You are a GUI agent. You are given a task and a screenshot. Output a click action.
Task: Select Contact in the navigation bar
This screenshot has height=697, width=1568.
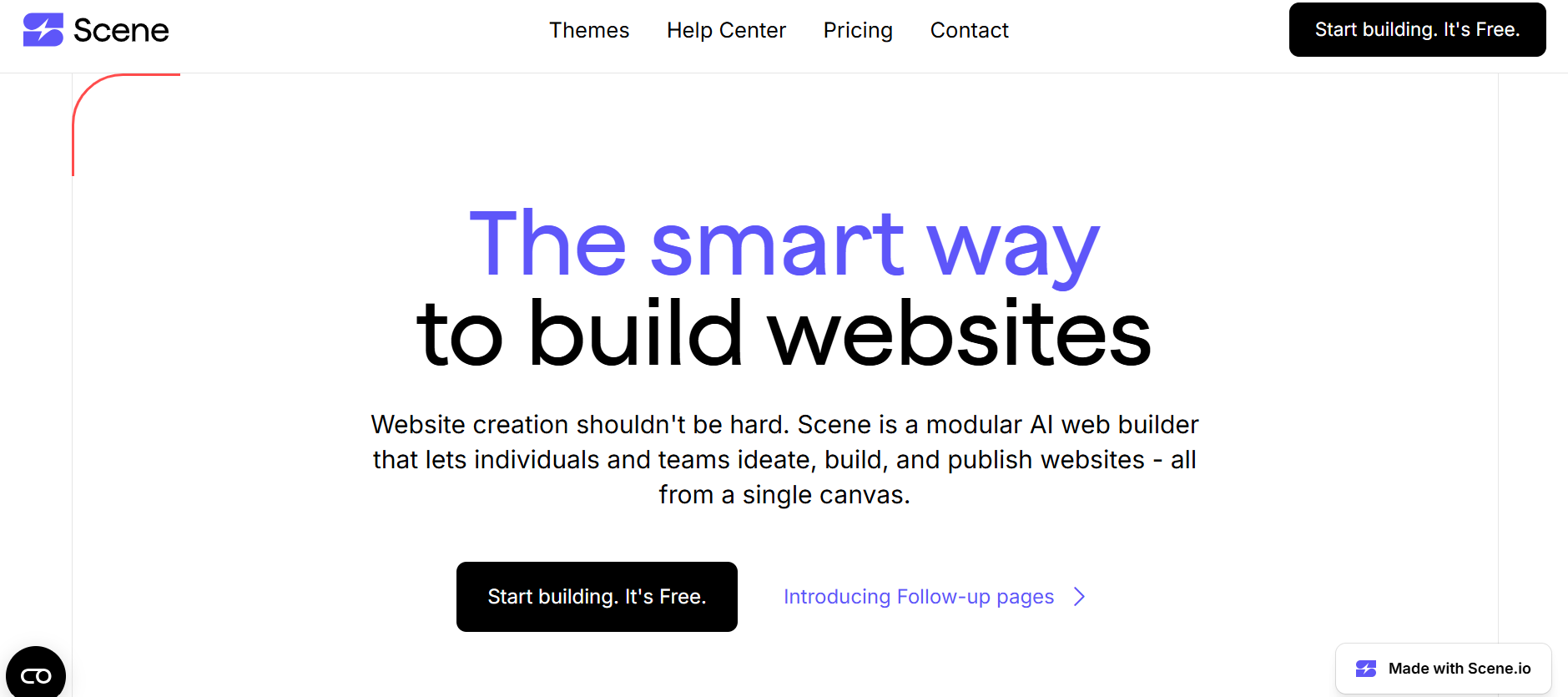click(x=970, y=30)
